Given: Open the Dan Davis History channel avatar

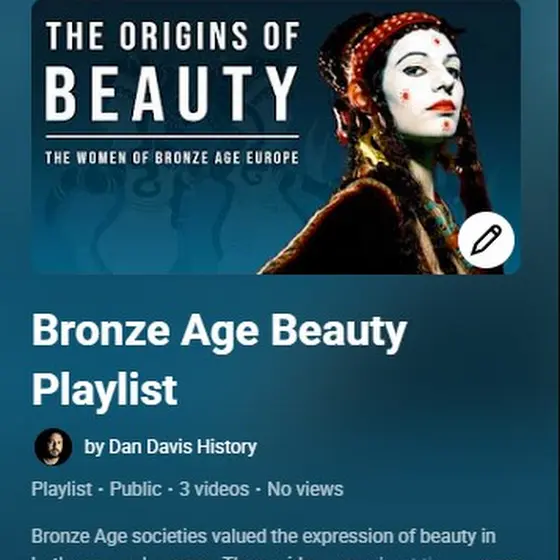Looking at the screenshot, I should pyautogui.click(x=53, y=447).
